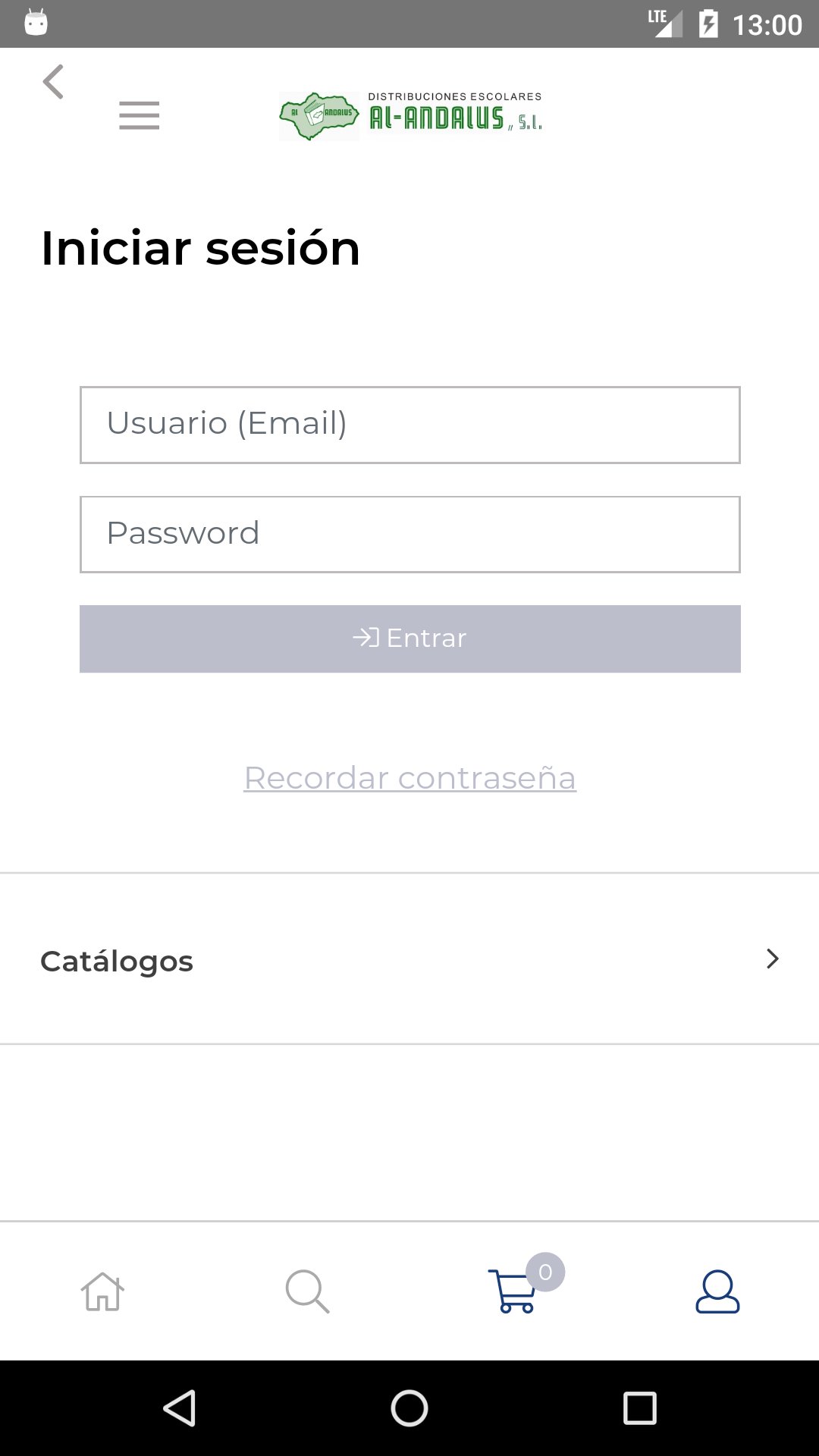
Task: Focus the Usuario (Email) field
Action: (409, 425)
